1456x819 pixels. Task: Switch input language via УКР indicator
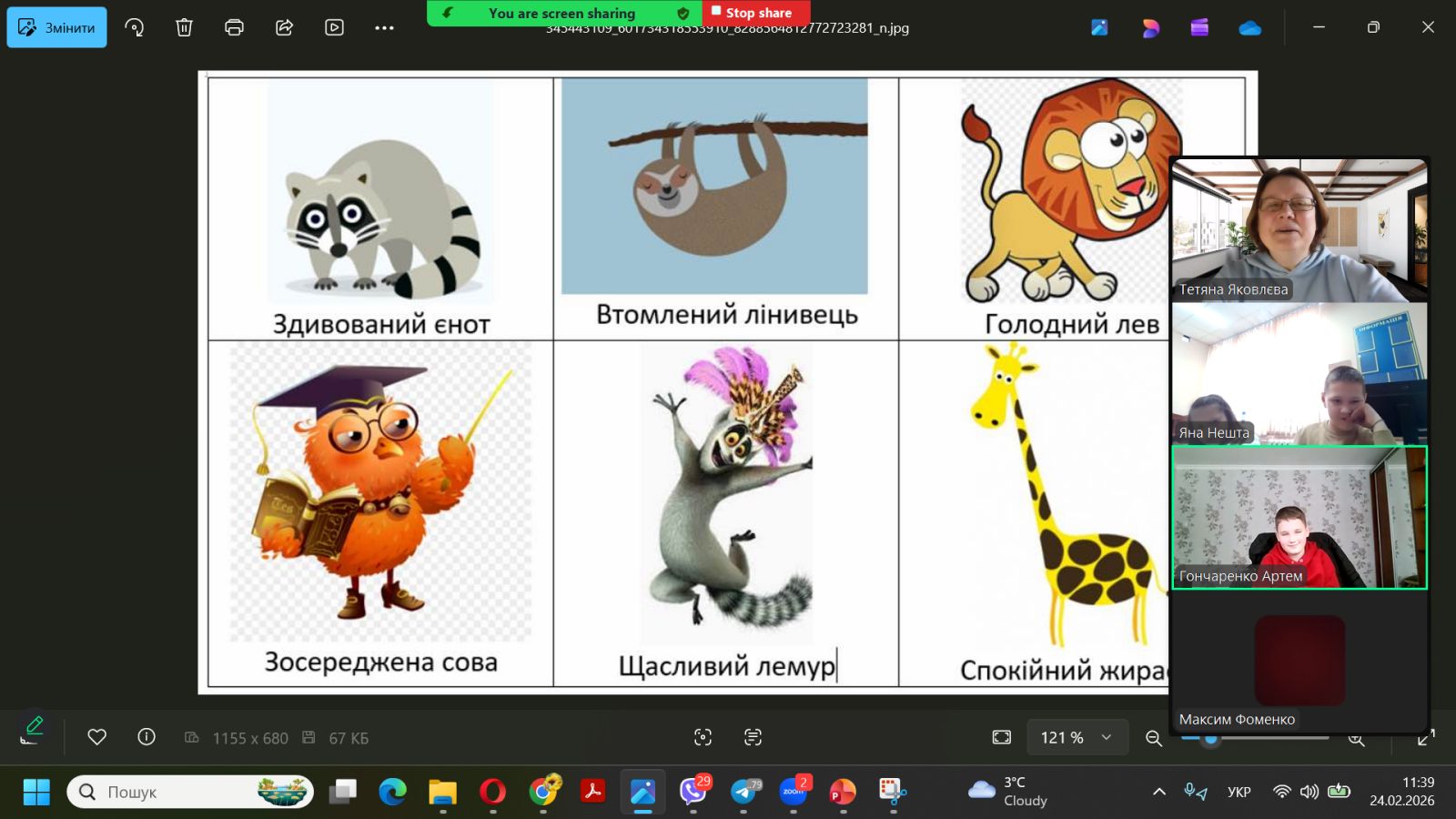1239,792
